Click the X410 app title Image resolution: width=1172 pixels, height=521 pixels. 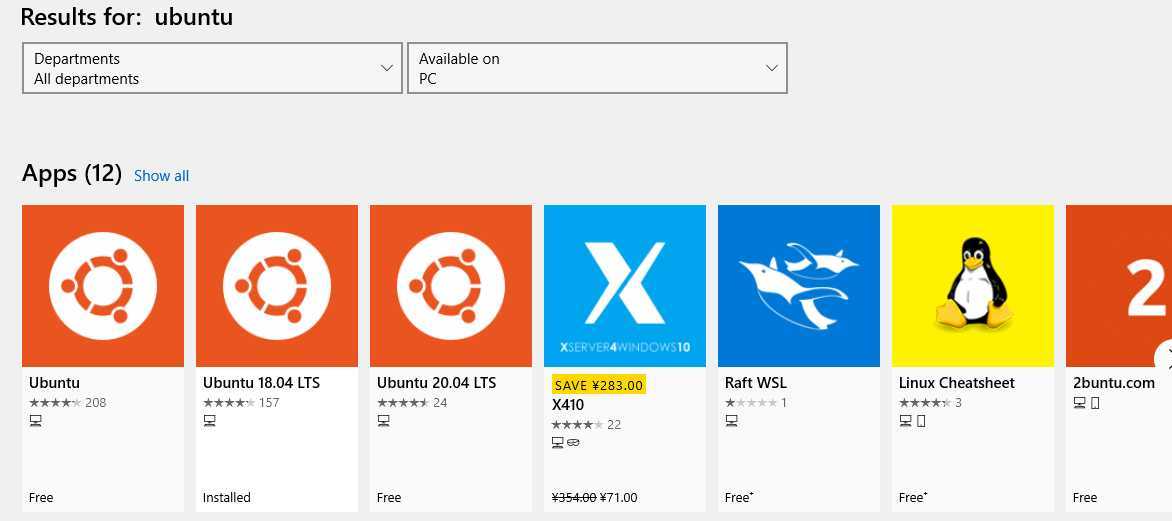click(567, 405)
